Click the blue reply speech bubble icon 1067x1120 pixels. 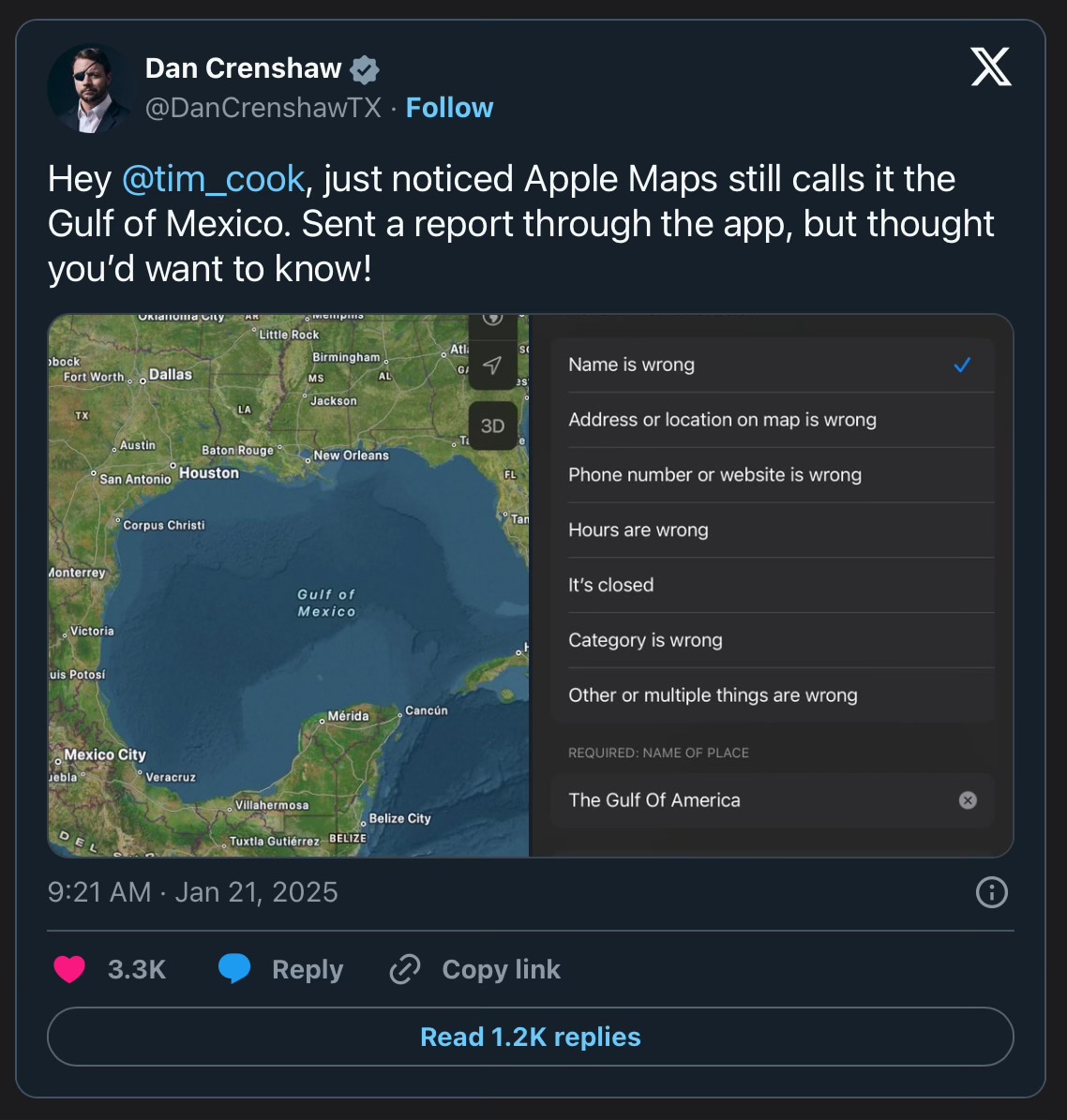click(234, 969)
